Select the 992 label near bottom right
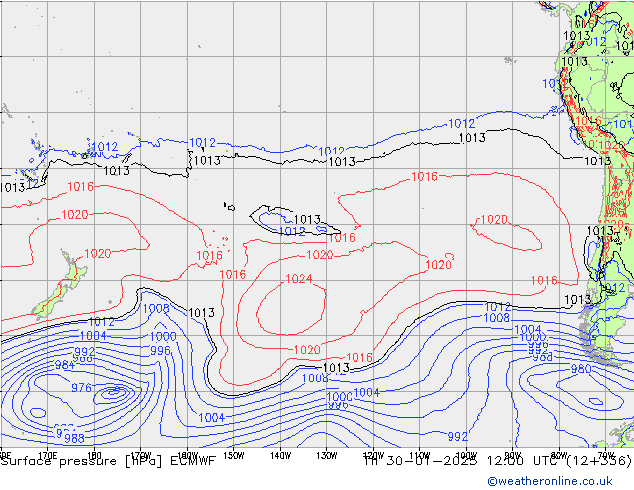This screenshot has height=490, width=634. pyautogui.click(x=458, y=437)
